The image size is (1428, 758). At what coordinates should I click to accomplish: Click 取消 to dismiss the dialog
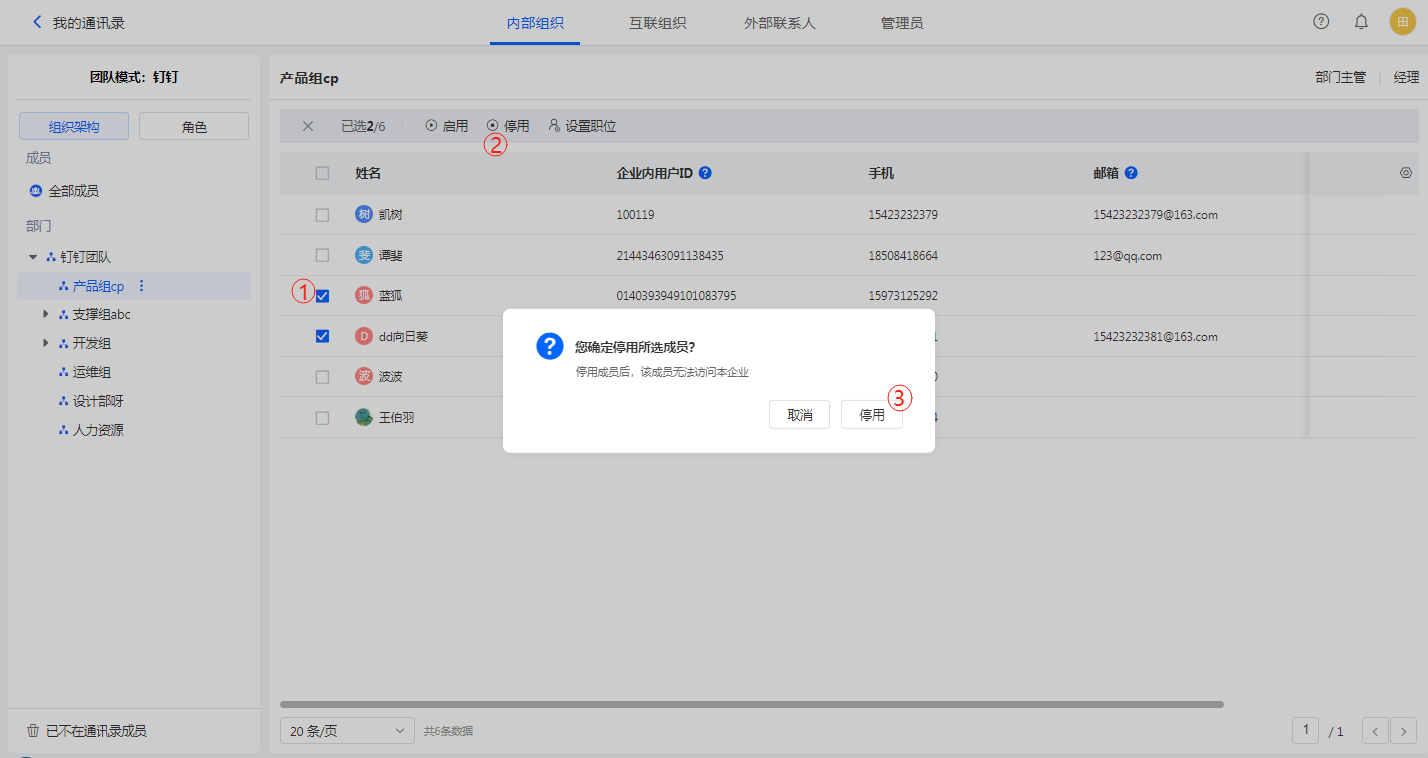pyautogui.click(x=799, y=415)
